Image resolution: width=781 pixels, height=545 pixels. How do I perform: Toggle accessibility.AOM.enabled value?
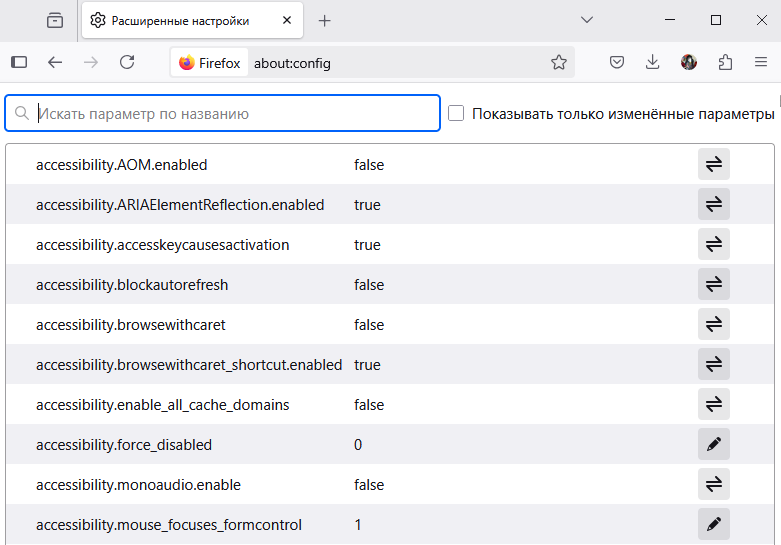coord(713,165)
